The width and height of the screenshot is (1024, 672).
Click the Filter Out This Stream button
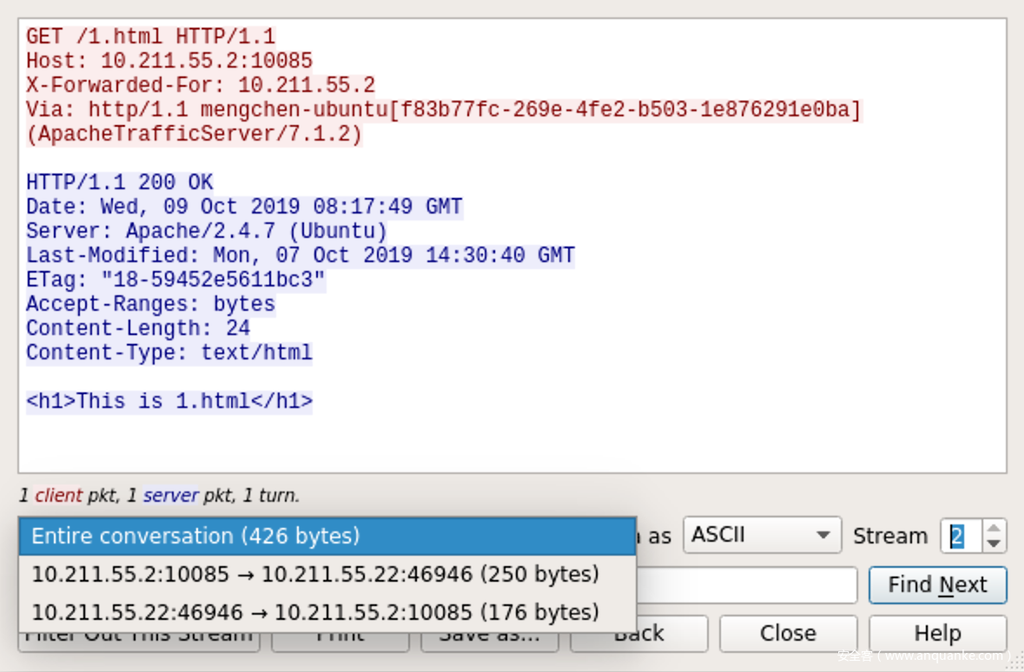138,640
